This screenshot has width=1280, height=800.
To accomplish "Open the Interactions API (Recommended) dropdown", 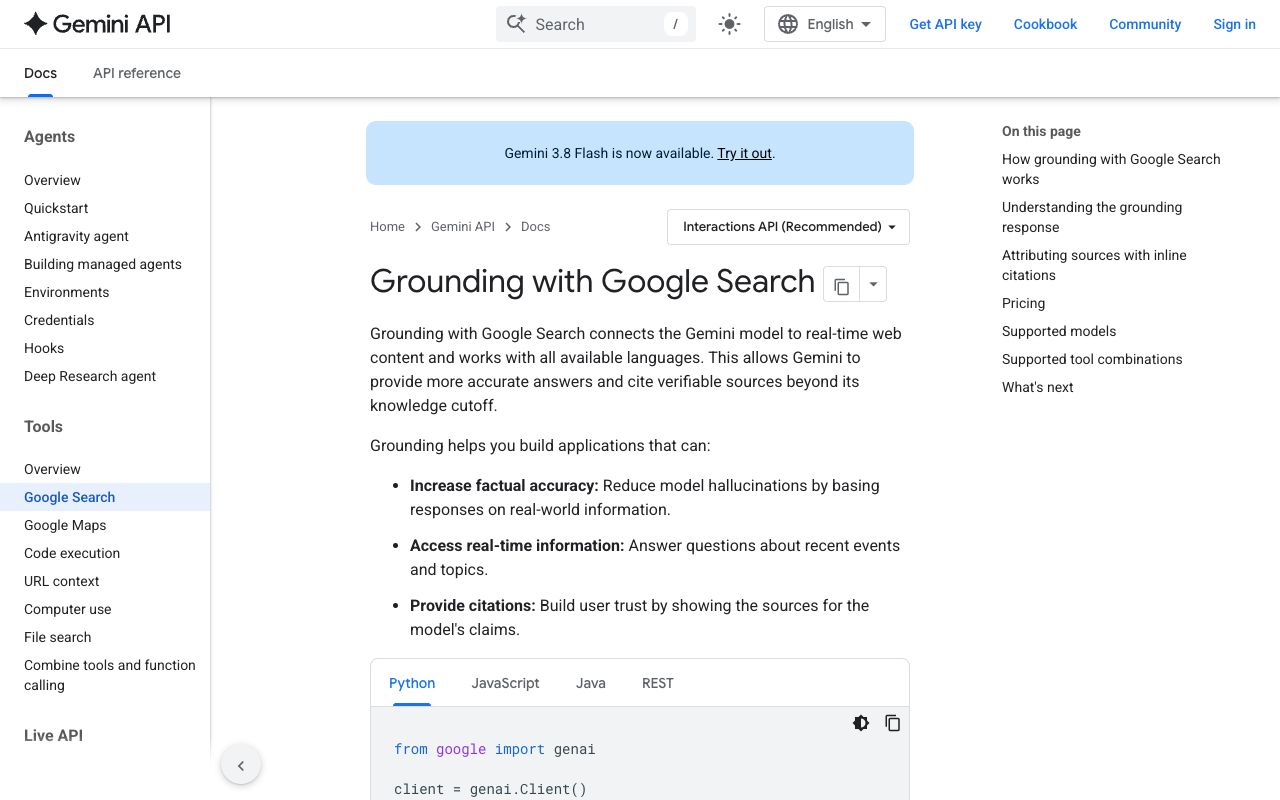I will coord(788,227).
